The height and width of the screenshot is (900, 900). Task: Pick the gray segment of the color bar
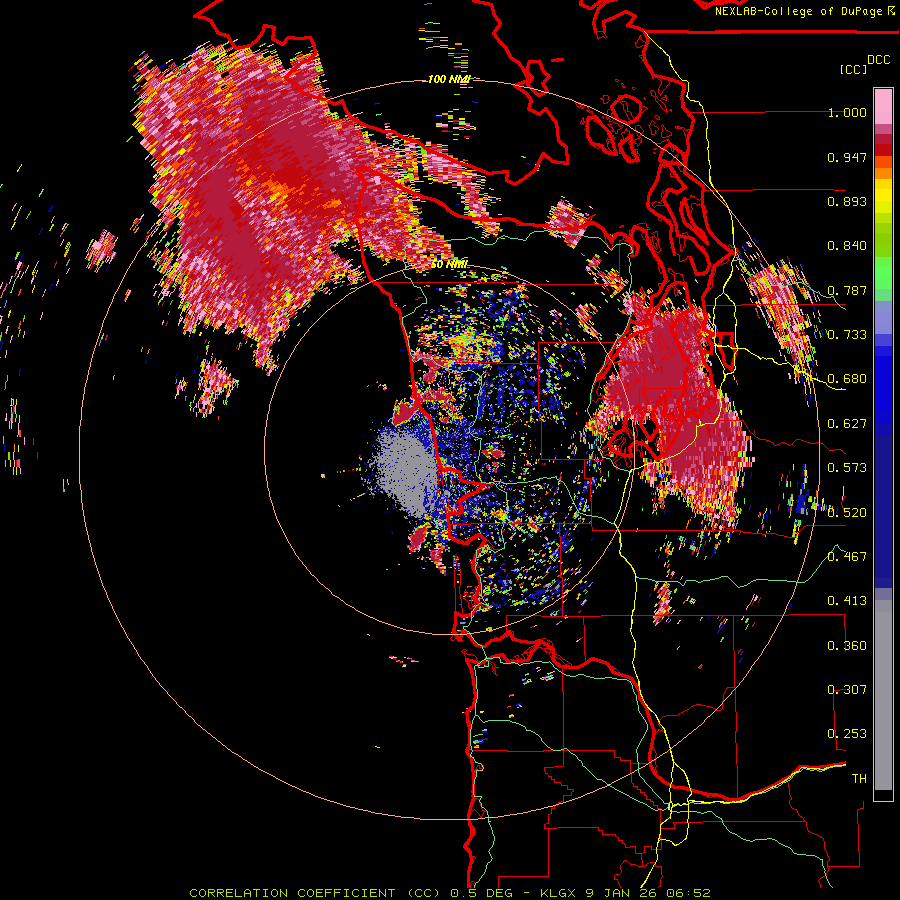pyautogui.click(x=883, y=695)
